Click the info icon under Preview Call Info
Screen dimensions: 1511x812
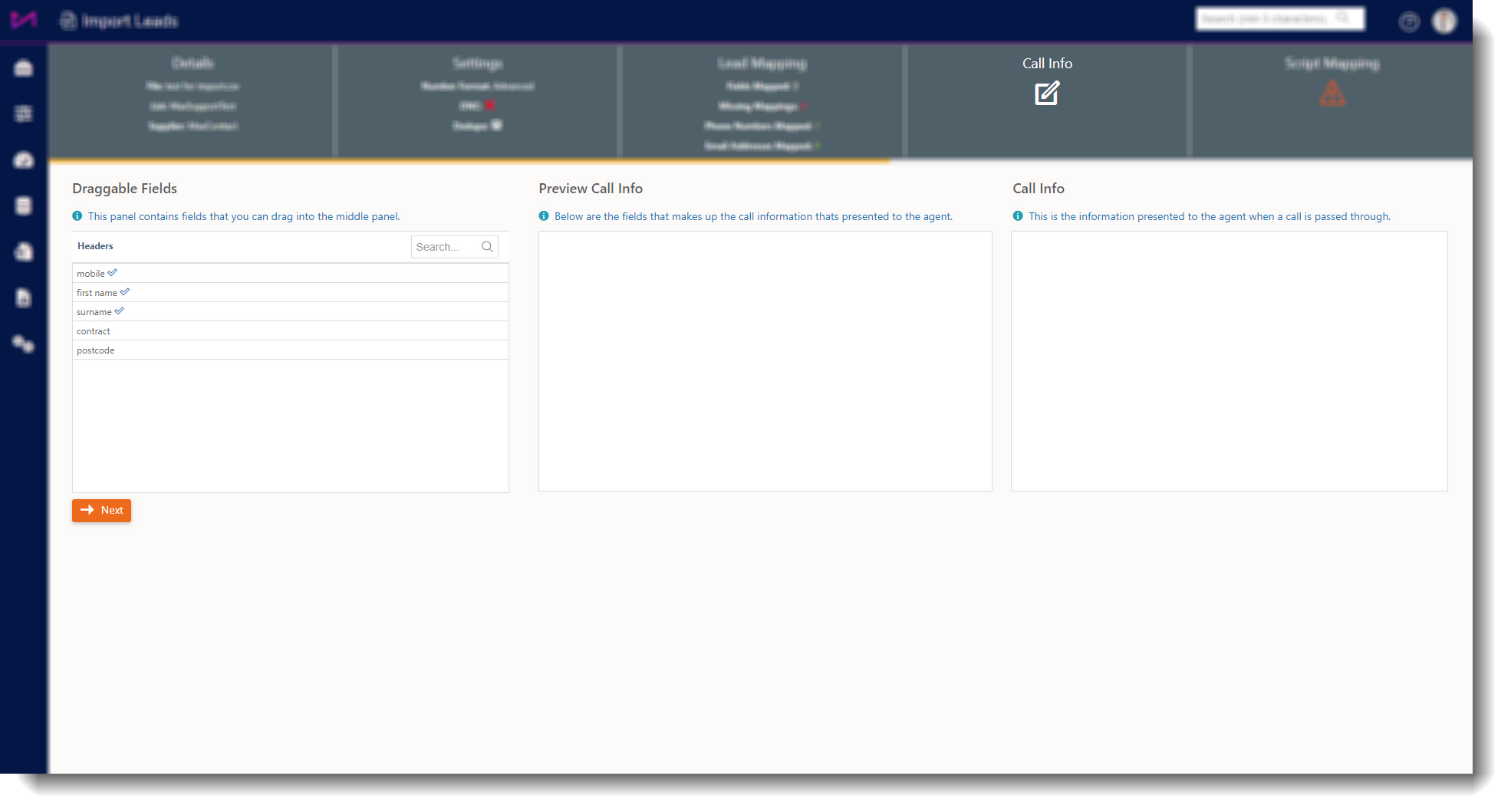544,216
